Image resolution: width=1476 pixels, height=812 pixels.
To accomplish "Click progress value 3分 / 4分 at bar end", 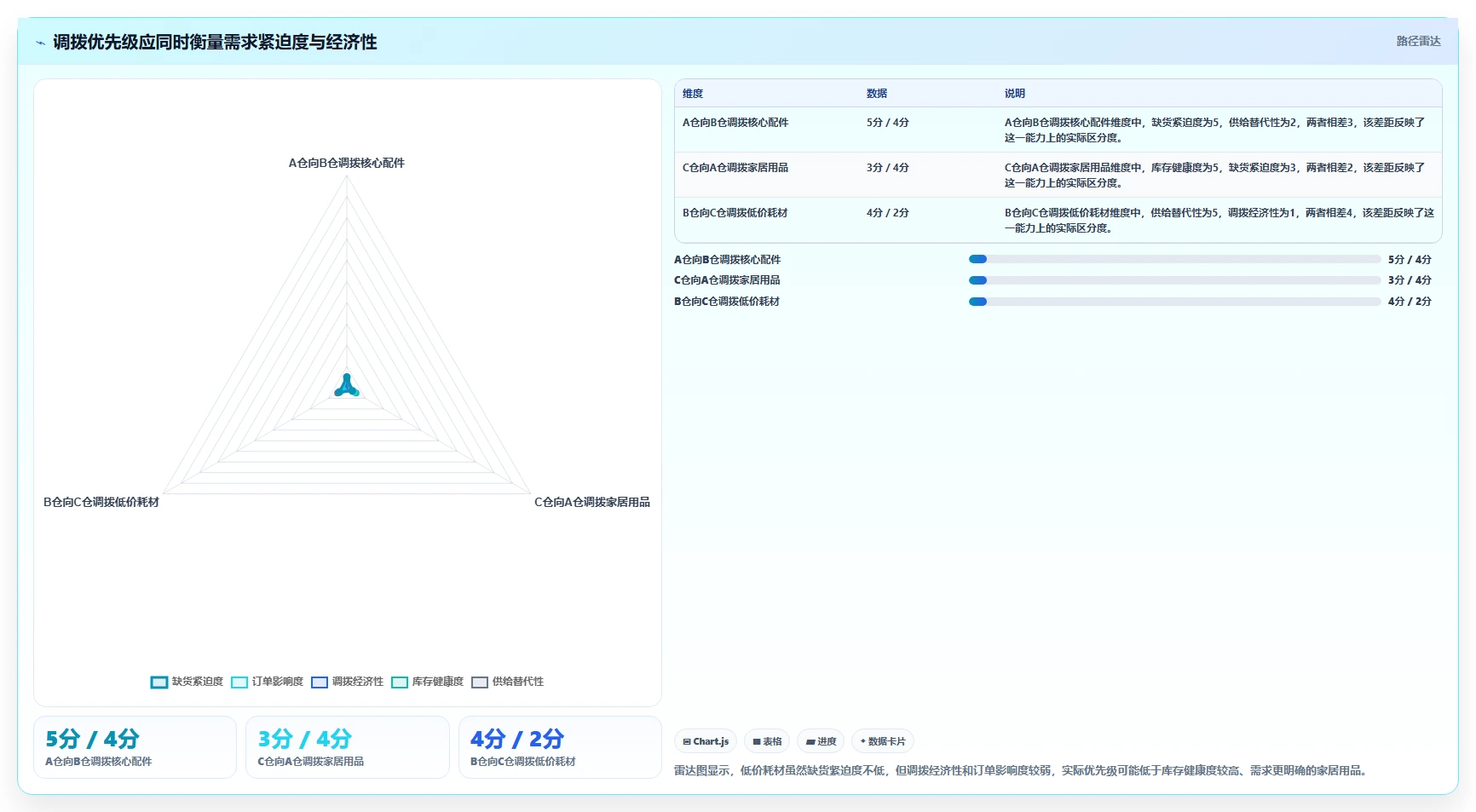I will (x=1410, y=280).
